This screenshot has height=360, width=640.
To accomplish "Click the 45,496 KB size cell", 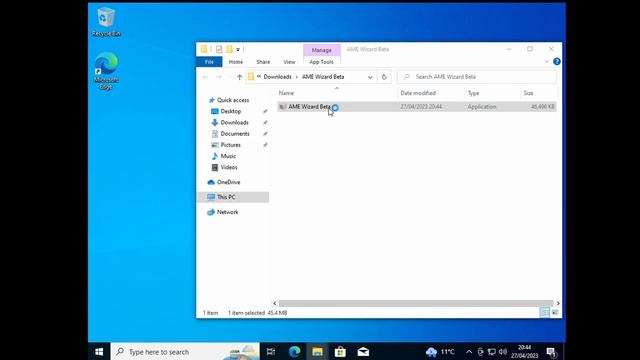I will [x=542, y=107].
